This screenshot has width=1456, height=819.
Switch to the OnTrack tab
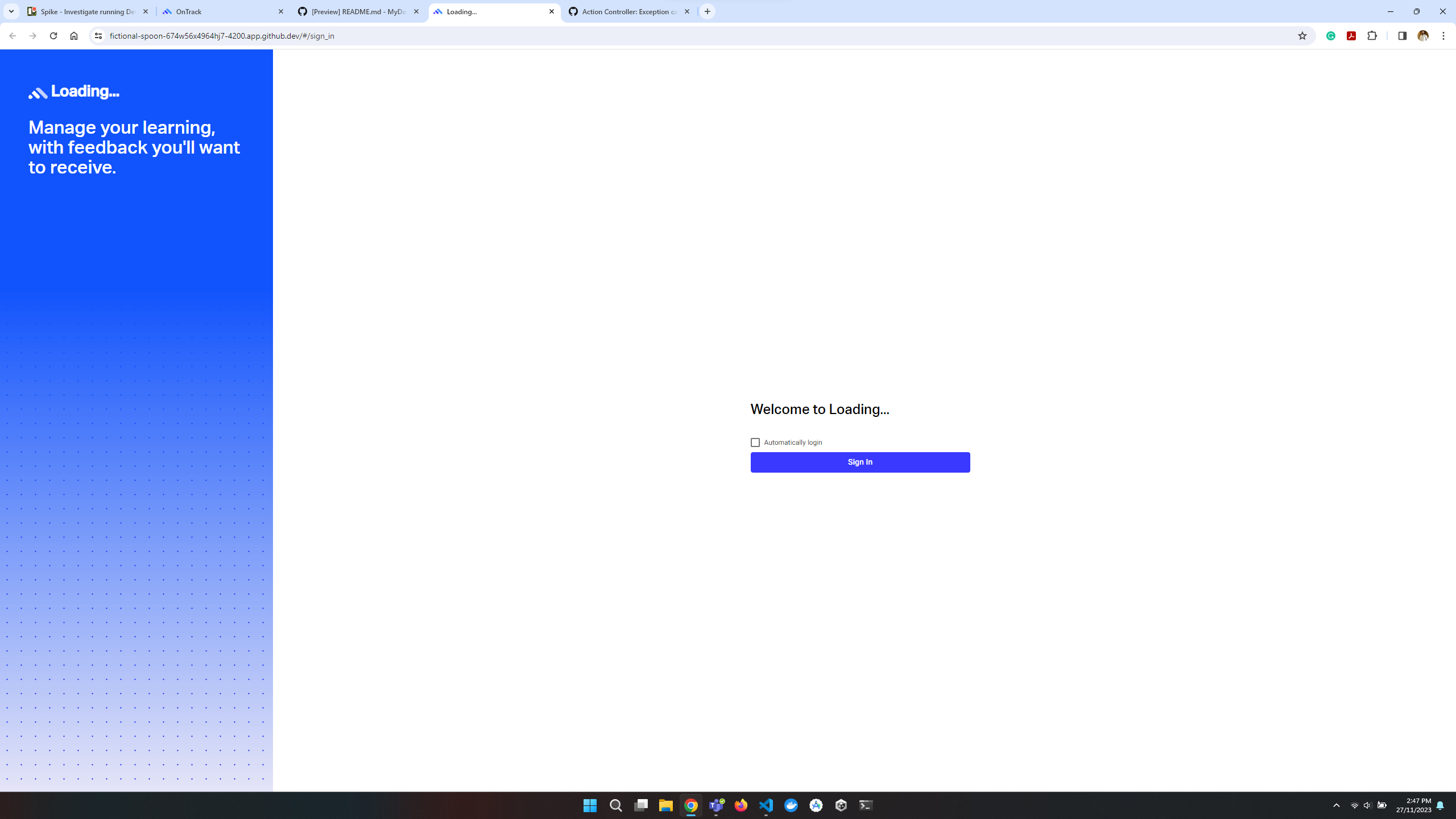pos(222,11)
